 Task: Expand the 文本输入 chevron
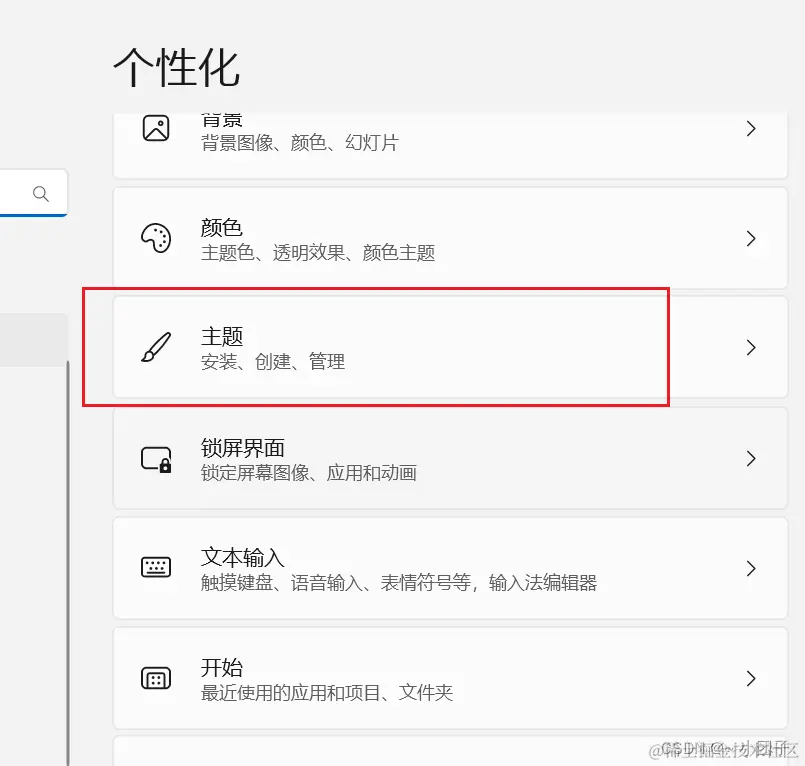click(x=751, y=568)
